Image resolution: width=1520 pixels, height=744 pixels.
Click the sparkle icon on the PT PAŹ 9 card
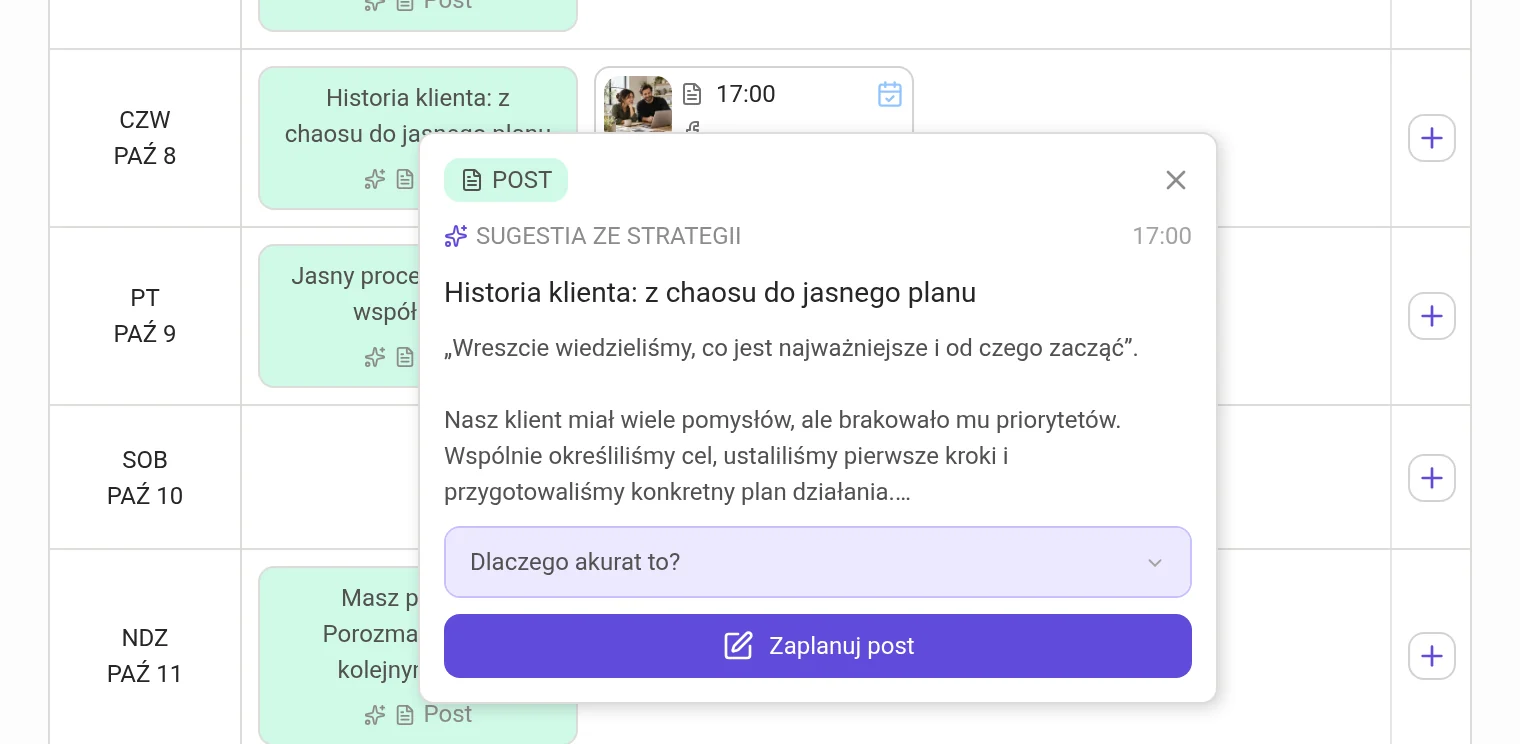click(x=375, y=357)
